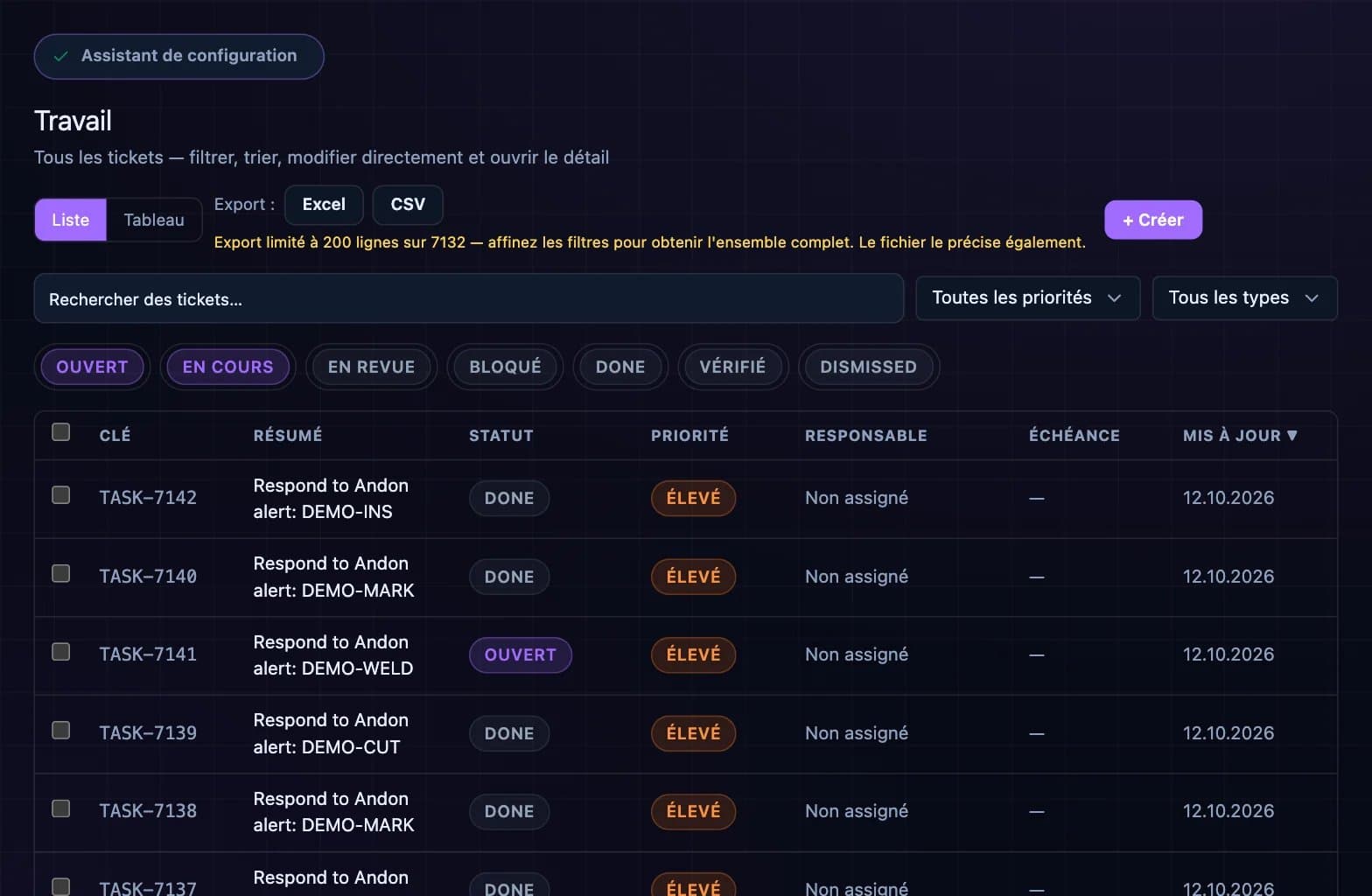The height and width of the screenshot is (896, 1372).
Task: Open the Assistant de configuration
Action: pyautogui.click(x=178, y=56)
